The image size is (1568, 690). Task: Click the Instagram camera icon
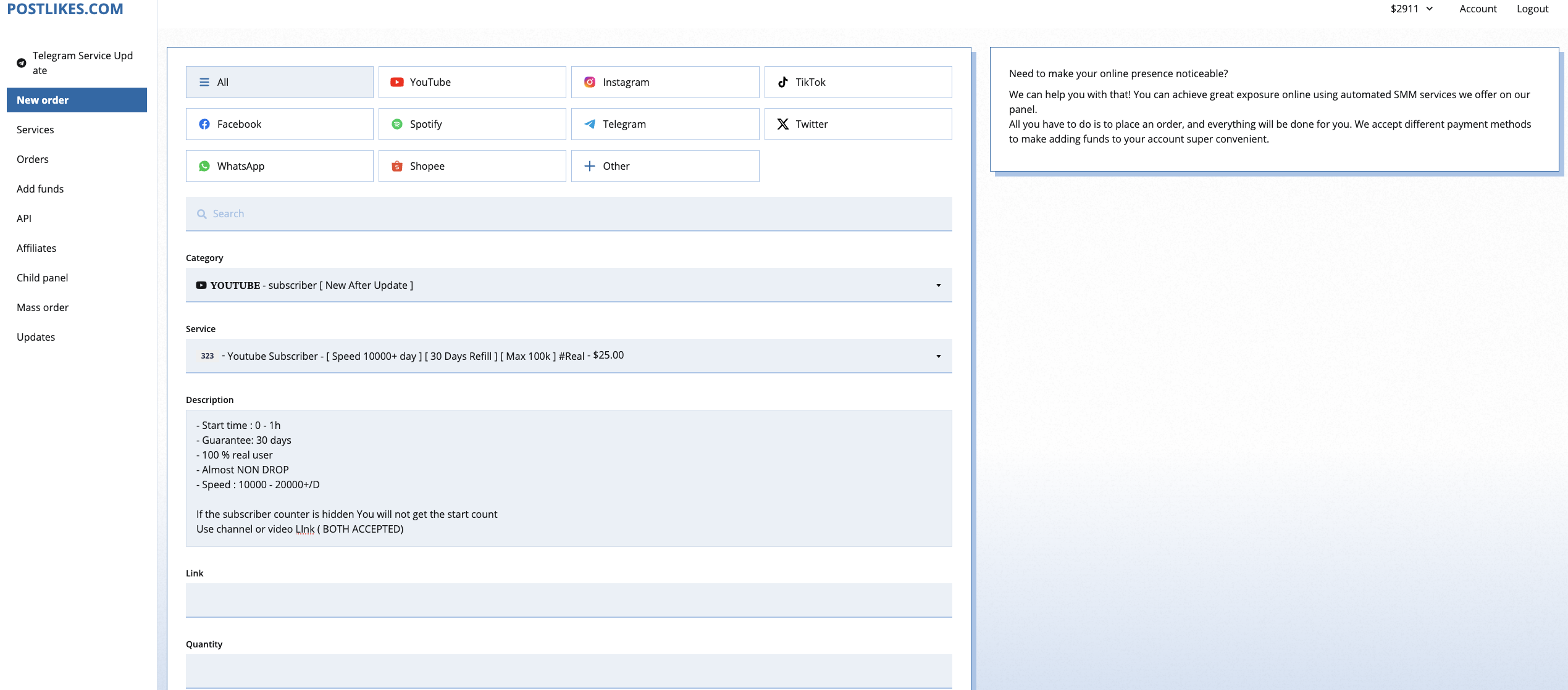(x=590, y=82)
